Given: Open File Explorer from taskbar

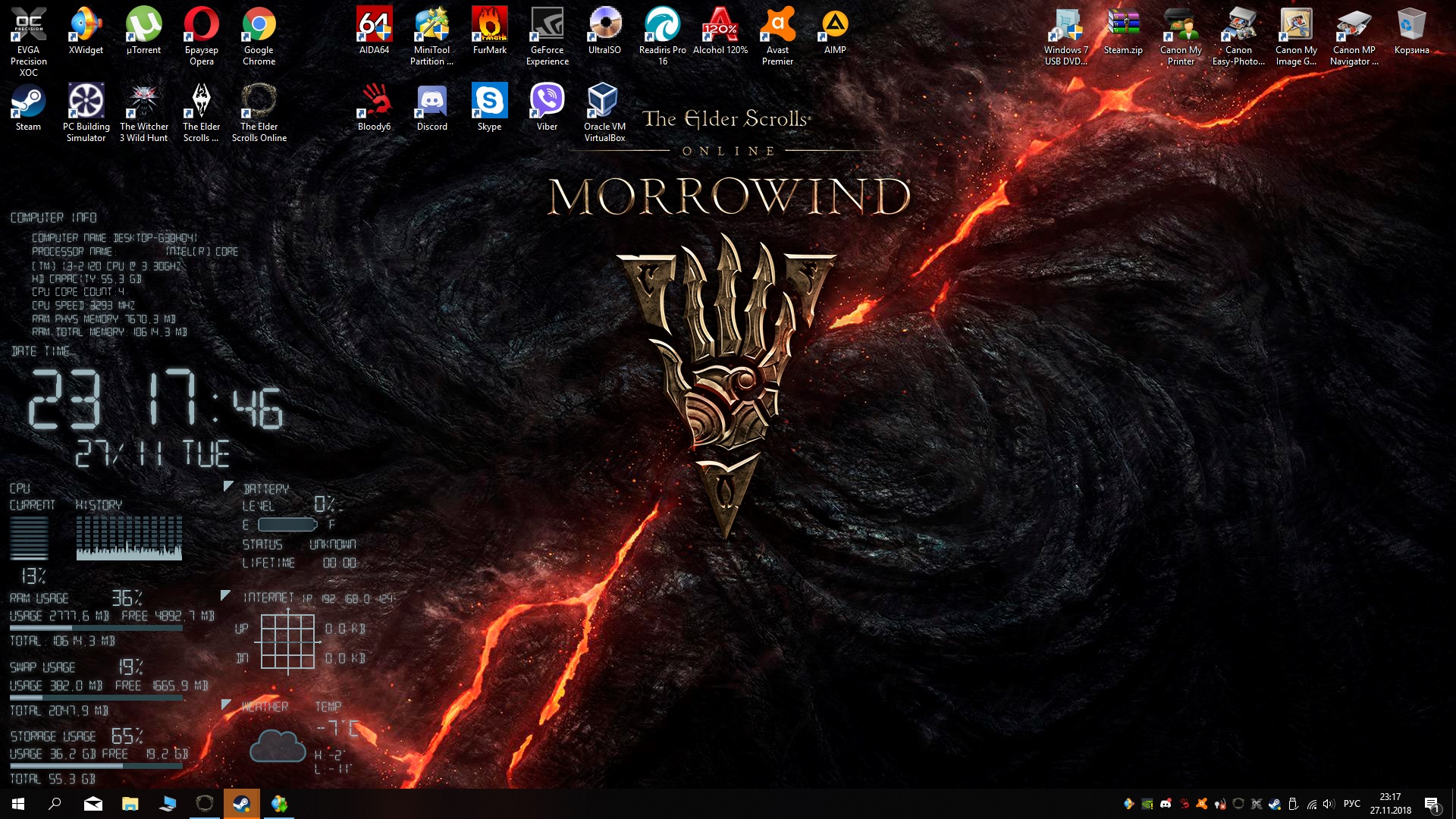Looking at the screenshot, I should coord(130,804).
